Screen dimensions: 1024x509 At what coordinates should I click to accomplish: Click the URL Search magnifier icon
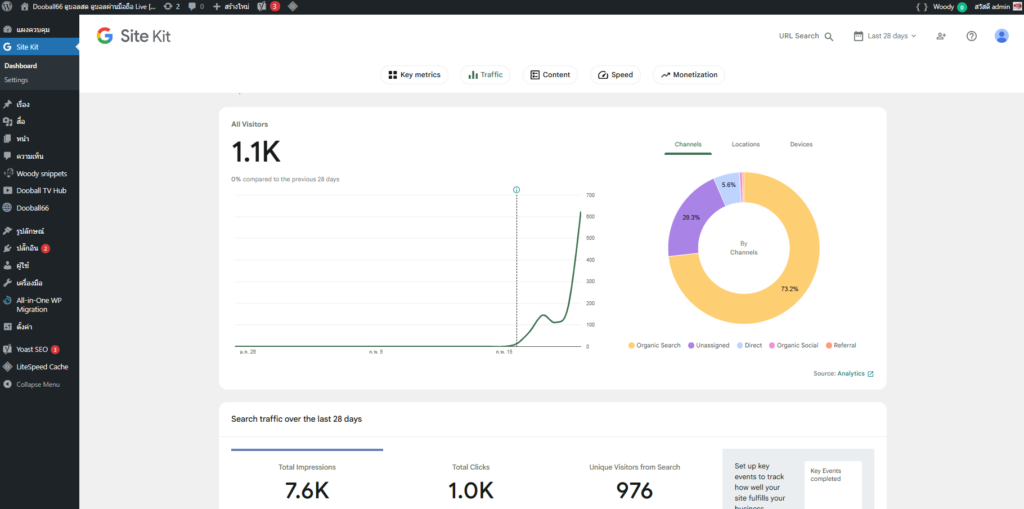click(828, 36)
